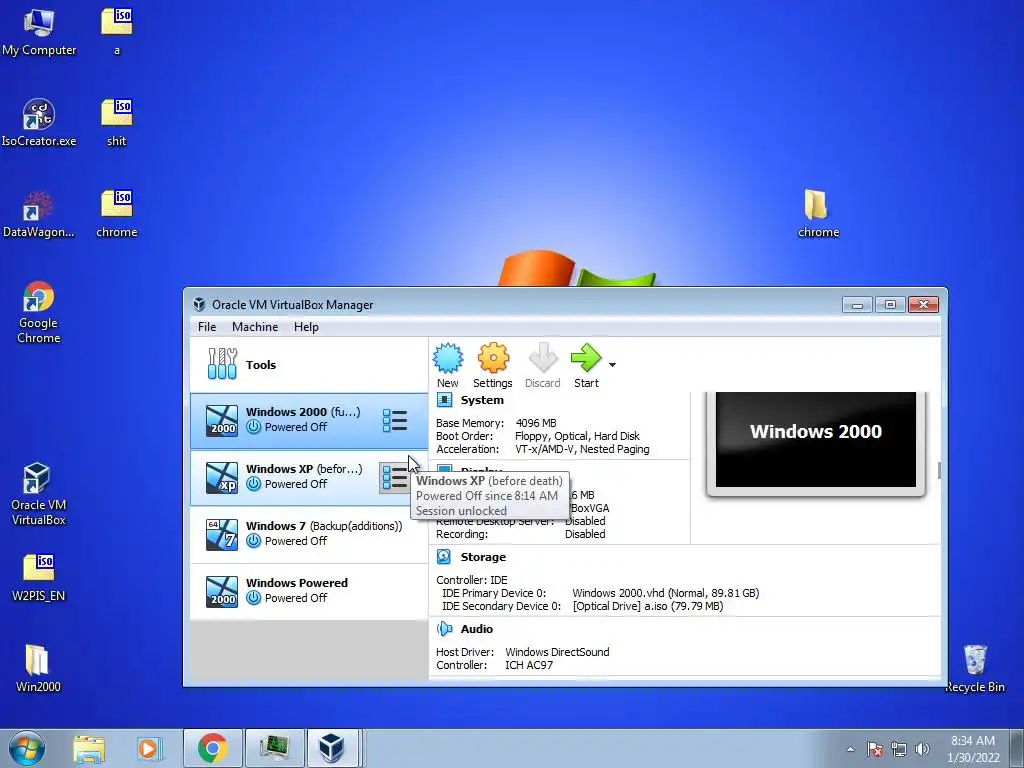Viewport: 1024px width, 768px height.
Task: Open the Machine menu
Action: [255, 327]
